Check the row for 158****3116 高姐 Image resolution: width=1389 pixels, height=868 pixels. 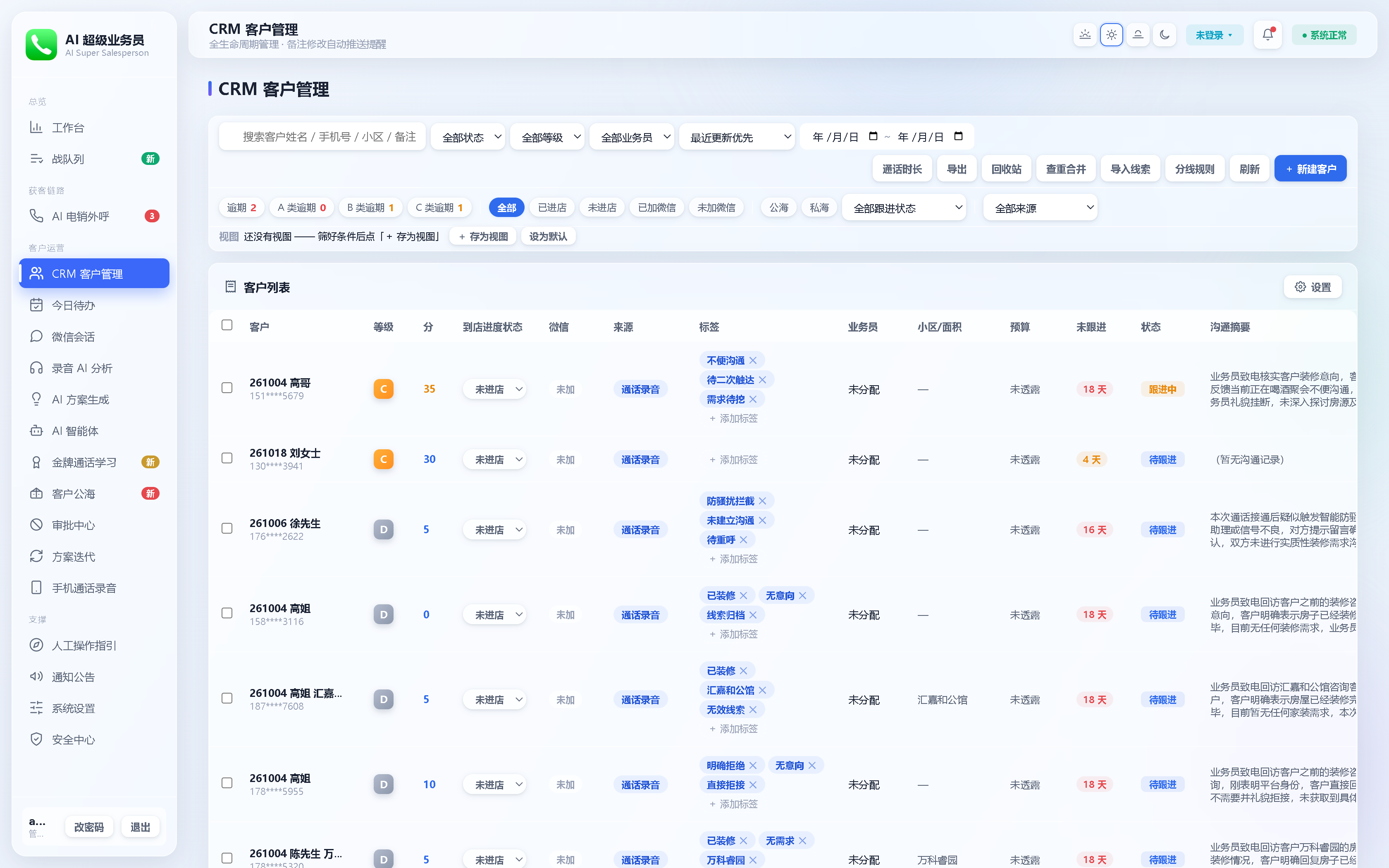pos(227,614)
